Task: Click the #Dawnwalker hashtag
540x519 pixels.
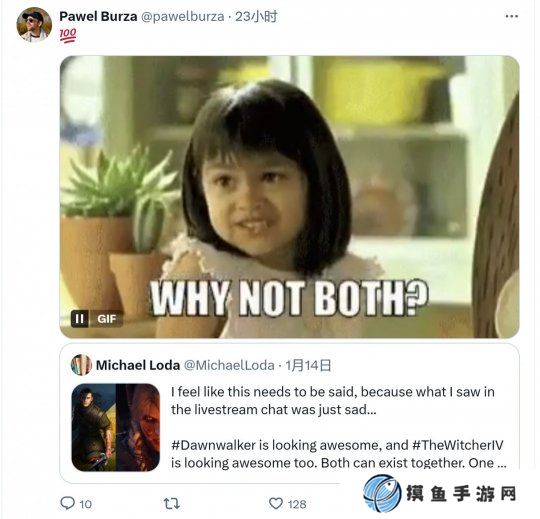Action: coord(214,445)
